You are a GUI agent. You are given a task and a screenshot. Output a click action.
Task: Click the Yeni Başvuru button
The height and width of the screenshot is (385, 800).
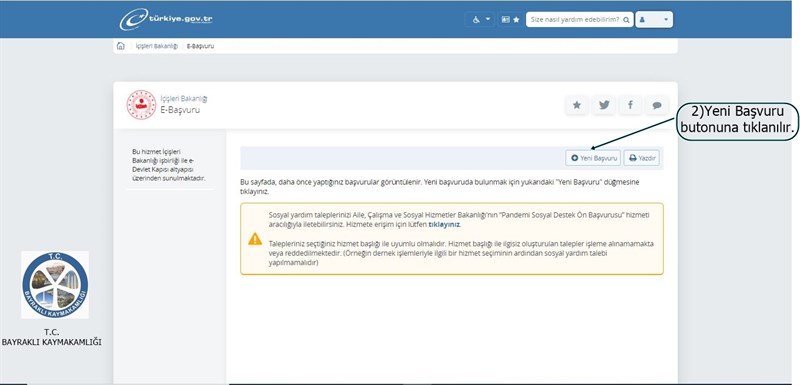593,158
